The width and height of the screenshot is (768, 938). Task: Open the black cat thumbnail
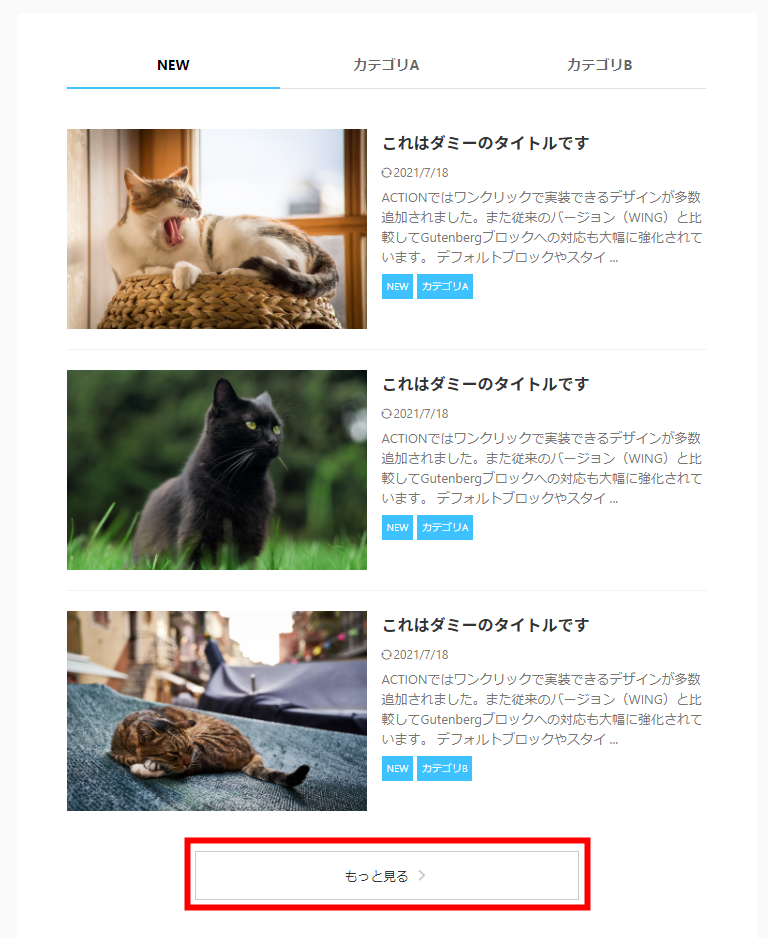click(217, 470)
